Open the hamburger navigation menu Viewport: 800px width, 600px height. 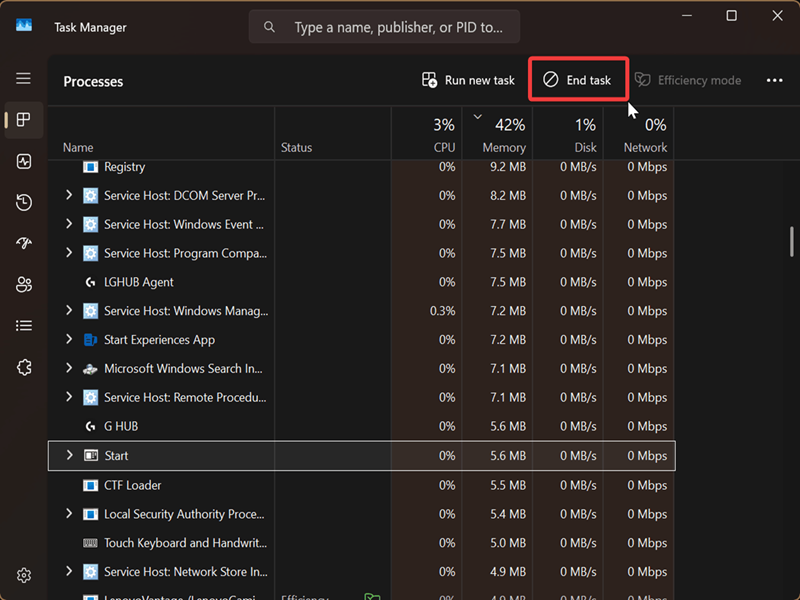click(x=23, y=79)
